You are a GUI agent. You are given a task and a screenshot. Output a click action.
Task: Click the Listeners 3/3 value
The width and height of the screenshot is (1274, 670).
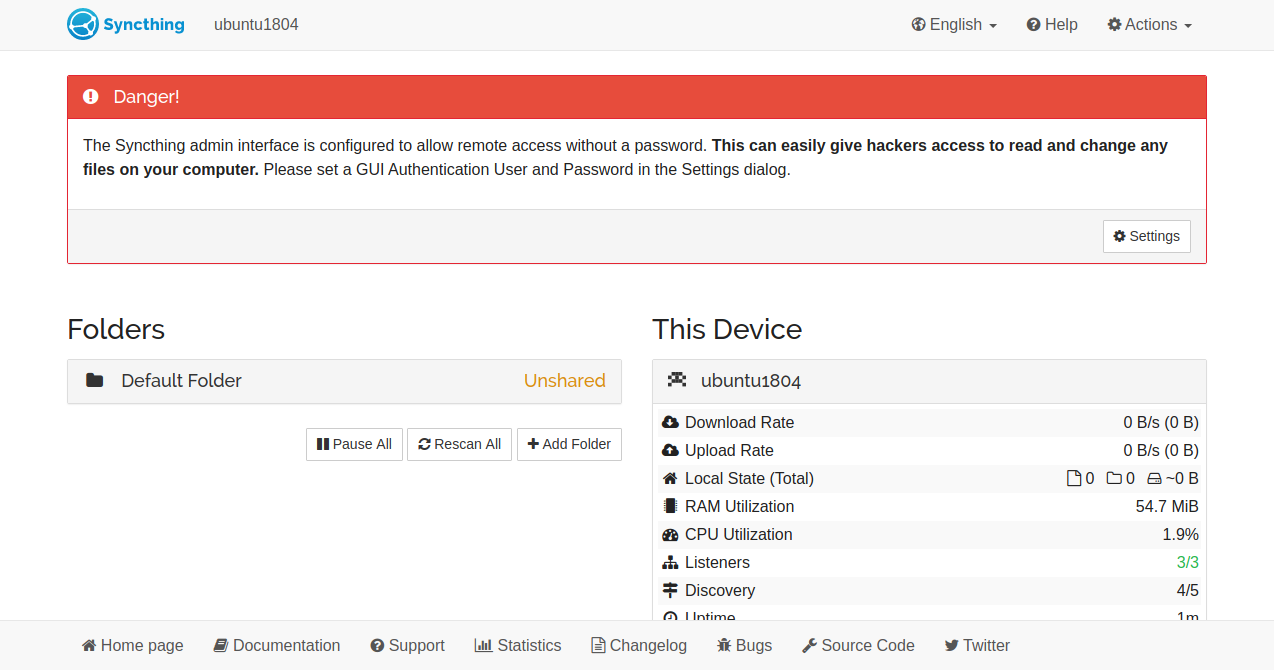1188,563
